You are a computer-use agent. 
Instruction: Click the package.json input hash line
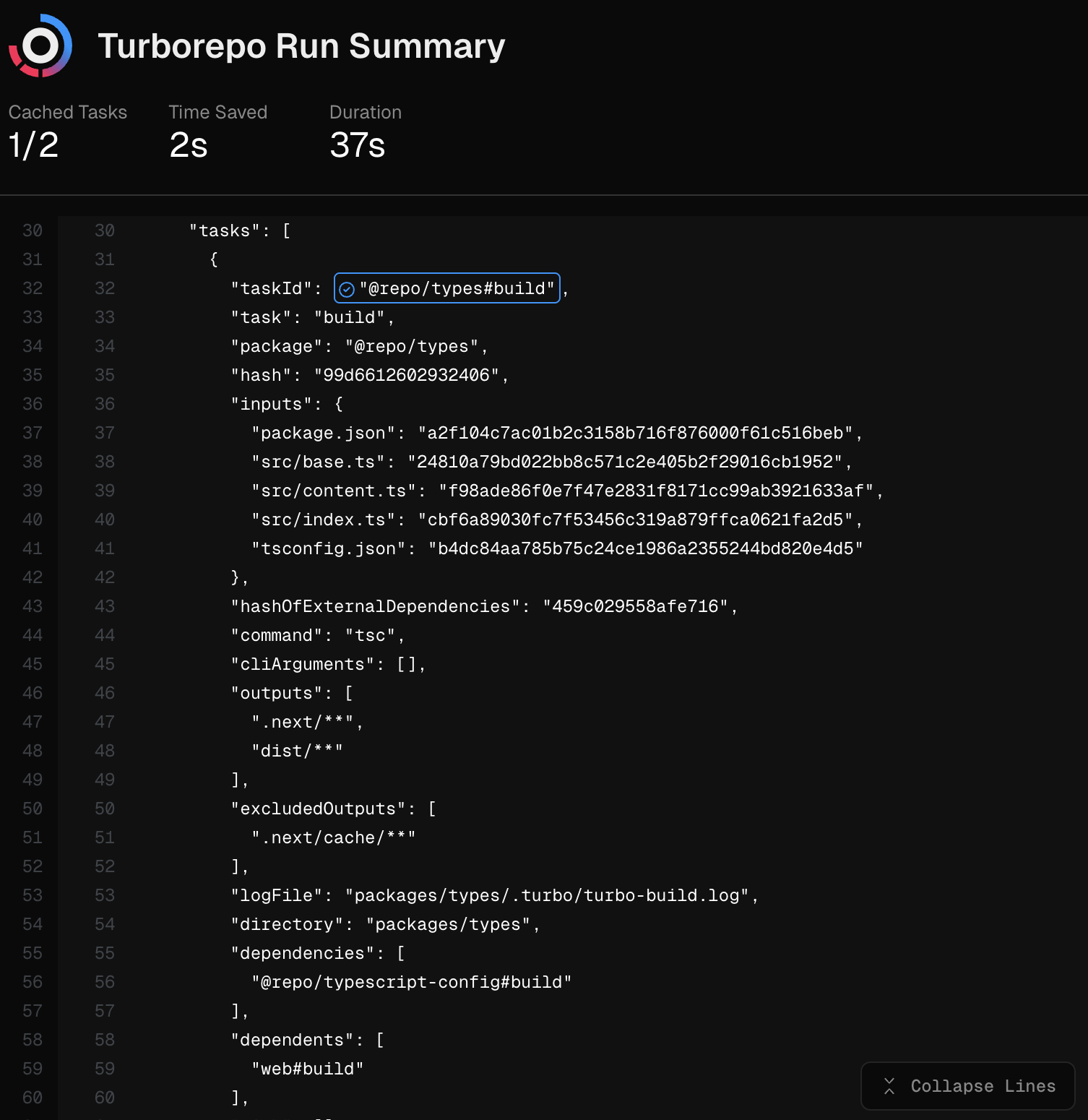[x=557, y=433]
